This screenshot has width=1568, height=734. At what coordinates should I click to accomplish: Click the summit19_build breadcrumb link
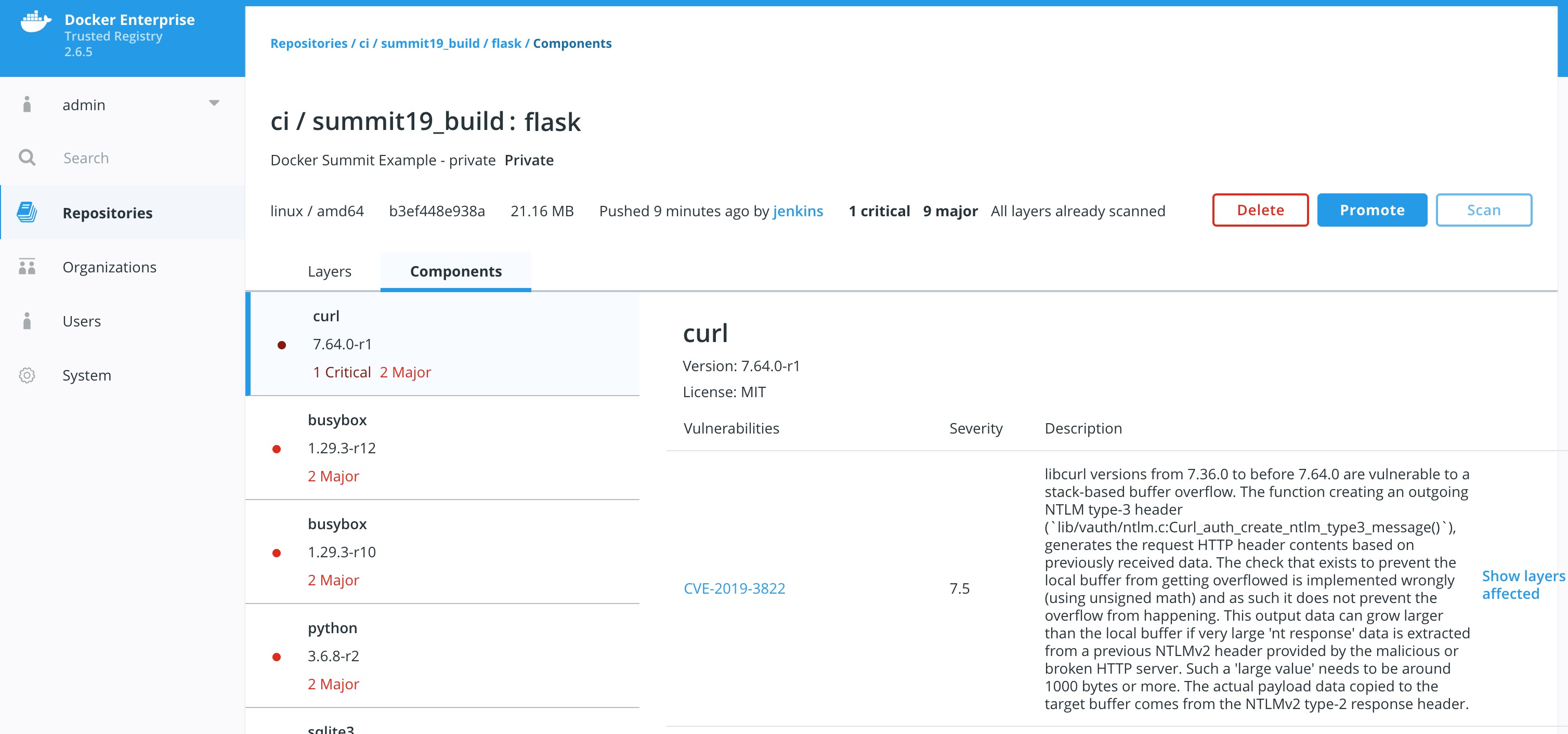[430, 43]
